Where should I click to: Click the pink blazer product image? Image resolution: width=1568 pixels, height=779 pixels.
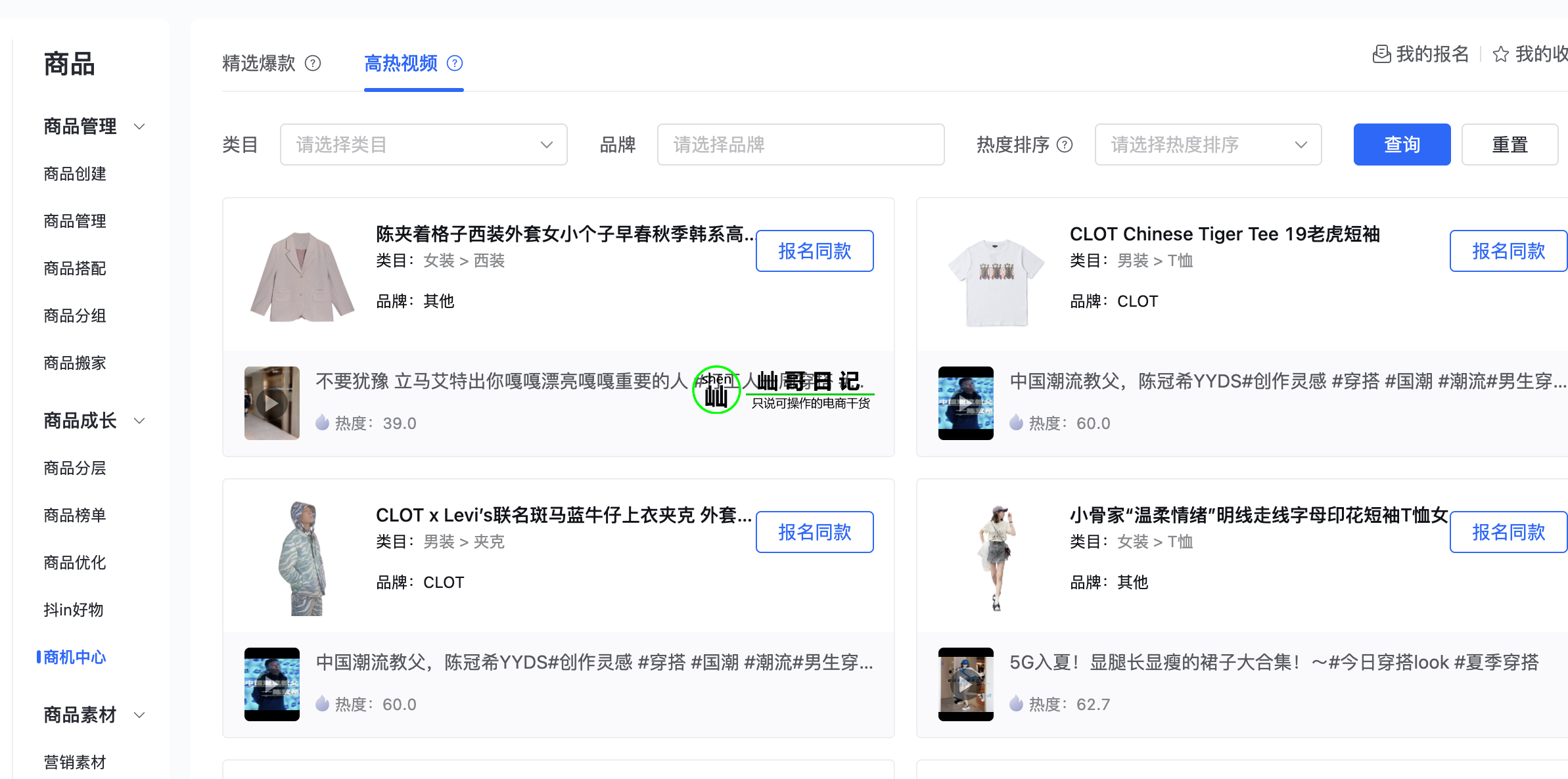pyautogui.click(x=302, y=276)
